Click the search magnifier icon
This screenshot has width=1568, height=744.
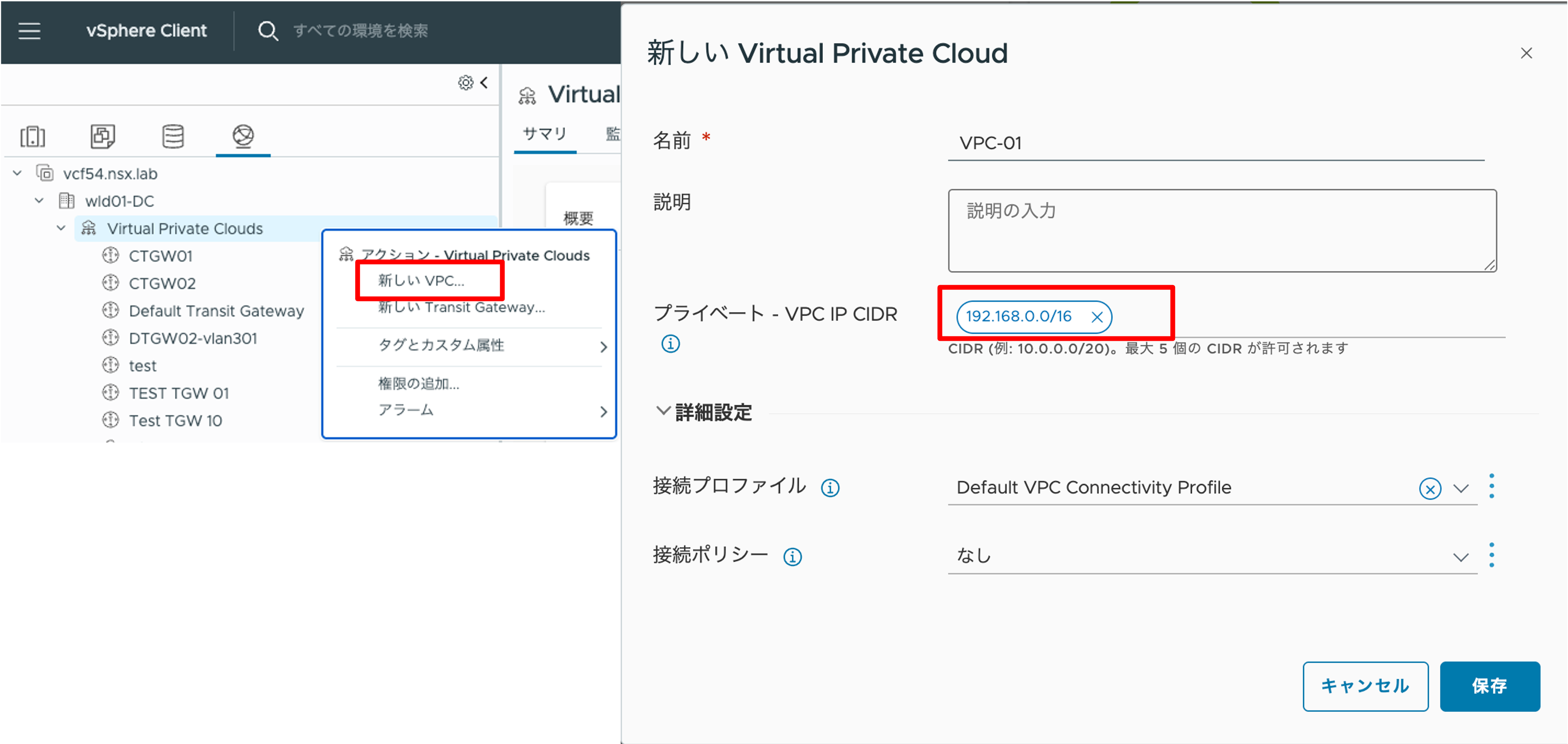[268, 30]
